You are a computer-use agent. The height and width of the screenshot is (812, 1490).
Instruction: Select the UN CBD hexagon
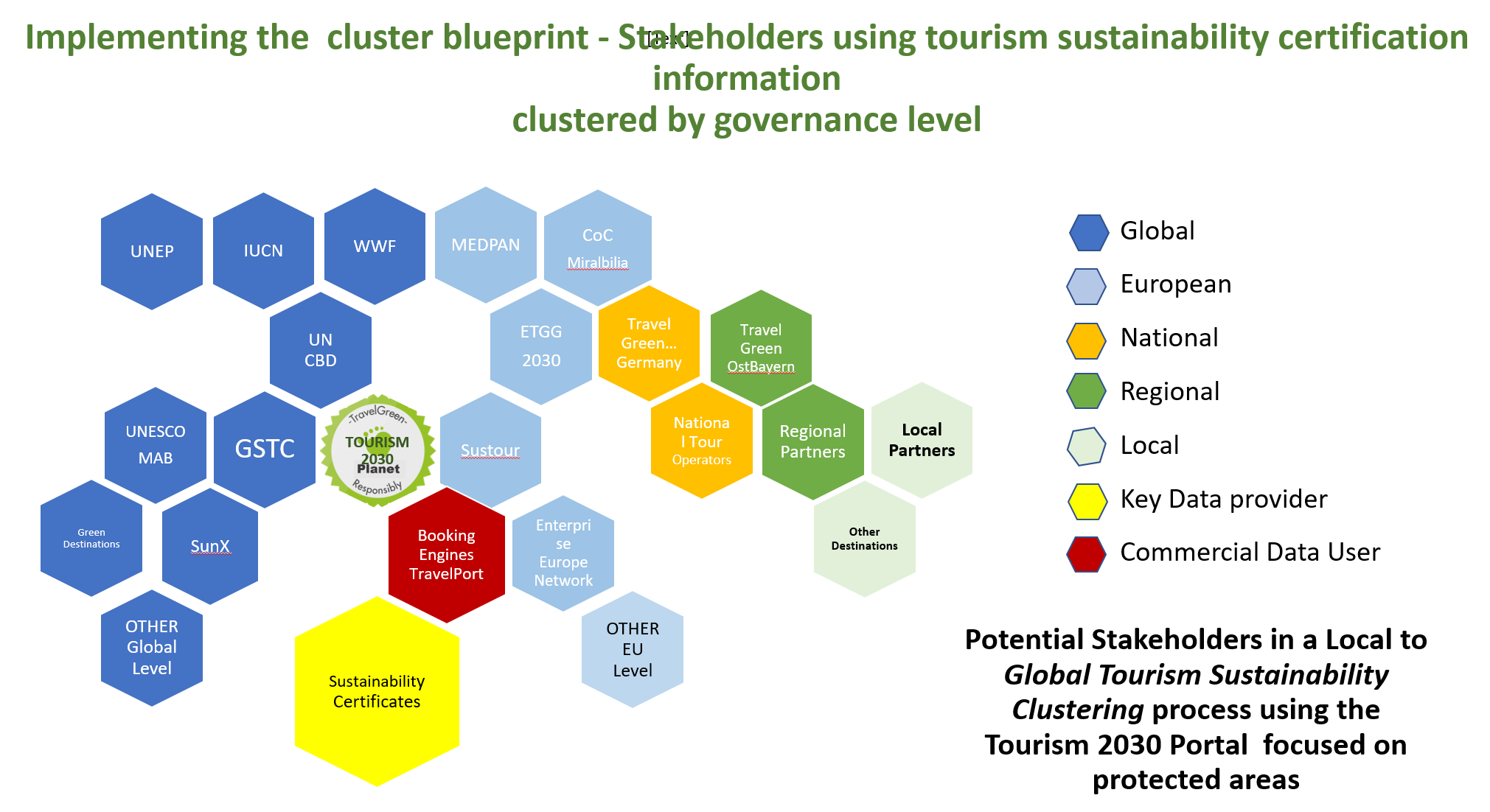pos(321,350)
